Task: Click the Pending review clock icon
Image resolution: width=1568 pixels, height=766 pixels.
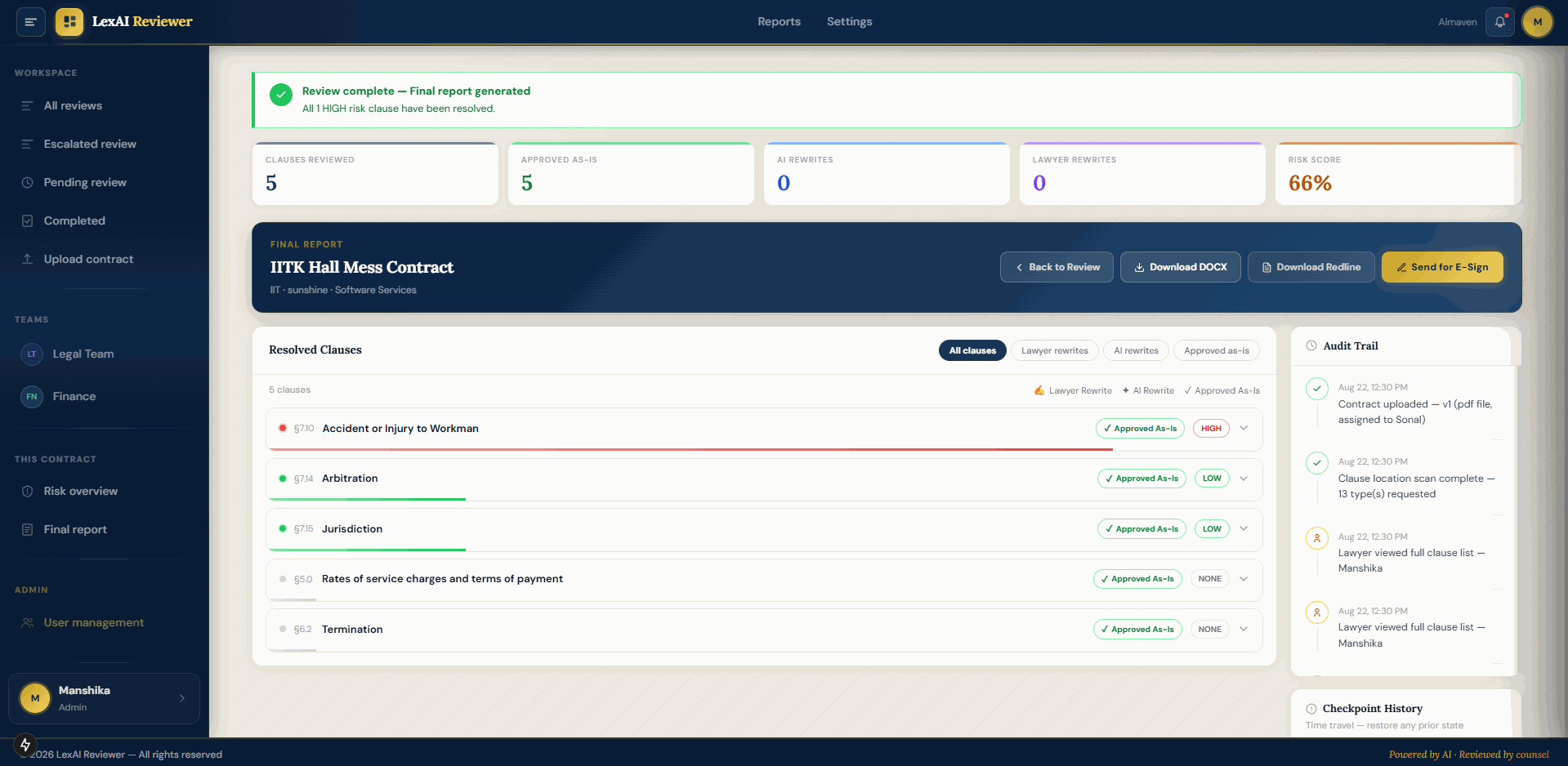Action: point(27,183)
